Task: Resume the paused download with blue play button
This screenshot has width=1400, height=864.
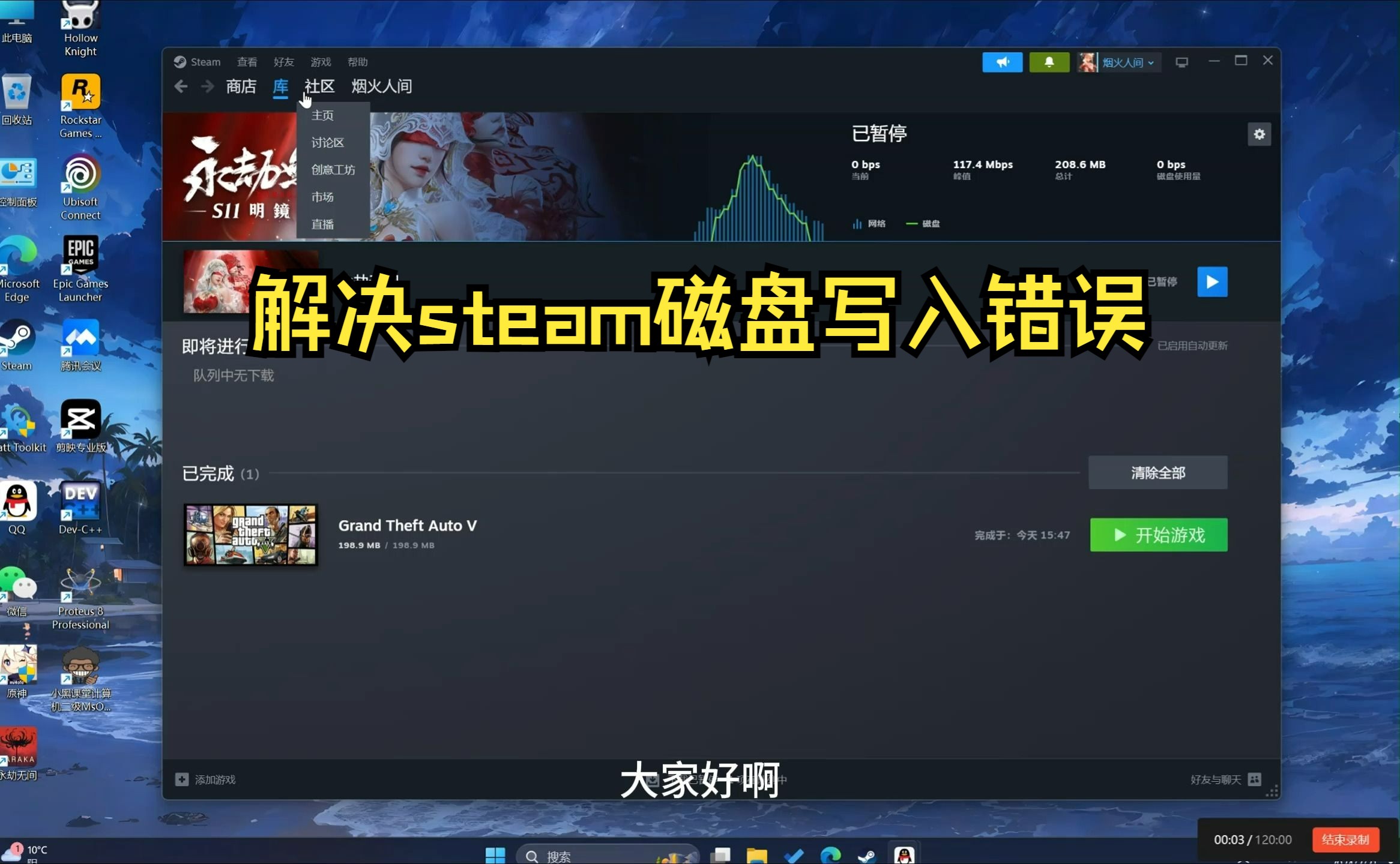Action: point(1212,282)
